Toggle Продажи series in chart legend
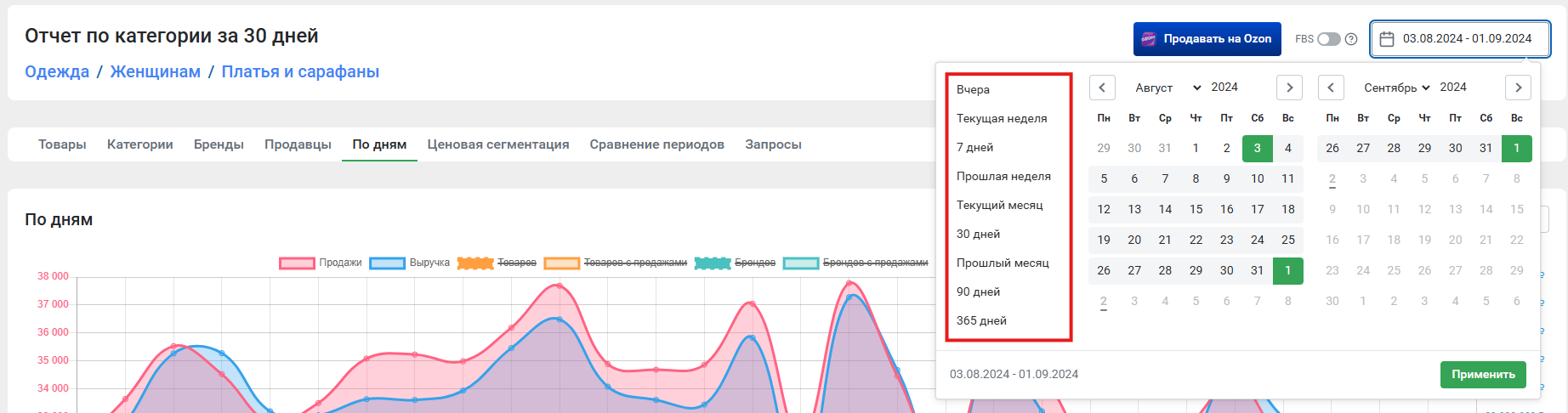The image size is (1568, 413). pos(321,263)
